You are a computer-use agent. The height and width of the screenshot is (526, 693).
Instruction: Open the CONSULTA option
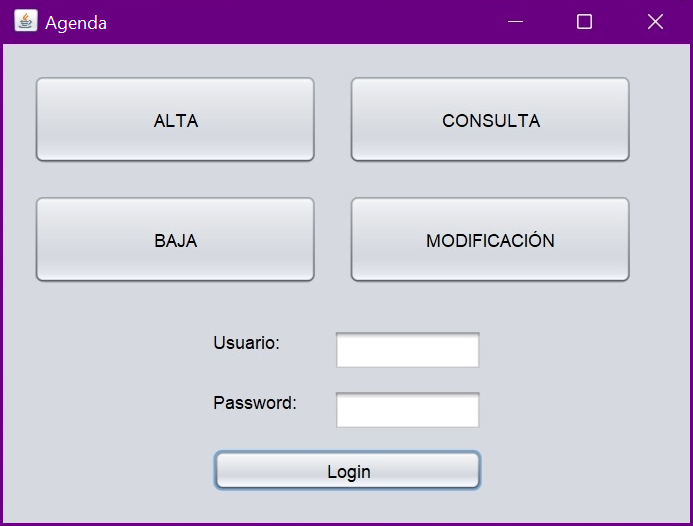click(x=490, y=120)
